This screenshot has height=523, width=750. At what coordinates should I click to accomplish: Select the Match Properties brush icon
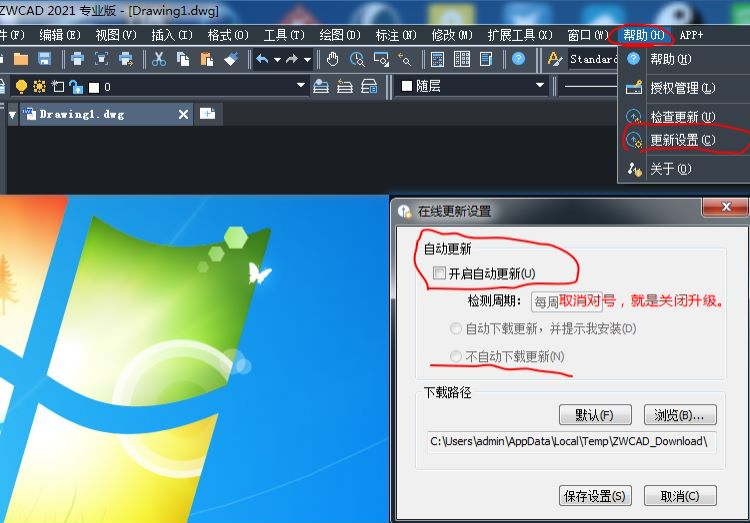coord(231,59)
